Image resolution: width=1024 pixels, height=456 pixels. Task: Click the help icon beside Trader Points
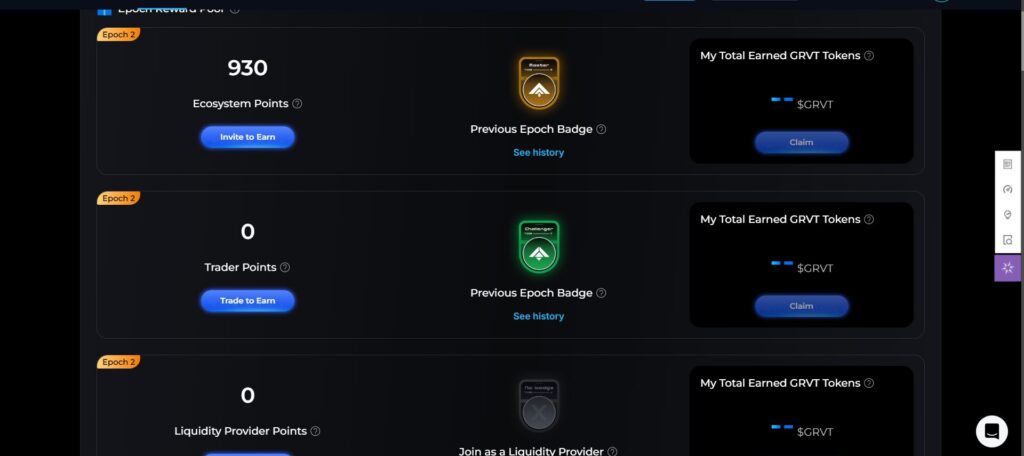(285, 267)
